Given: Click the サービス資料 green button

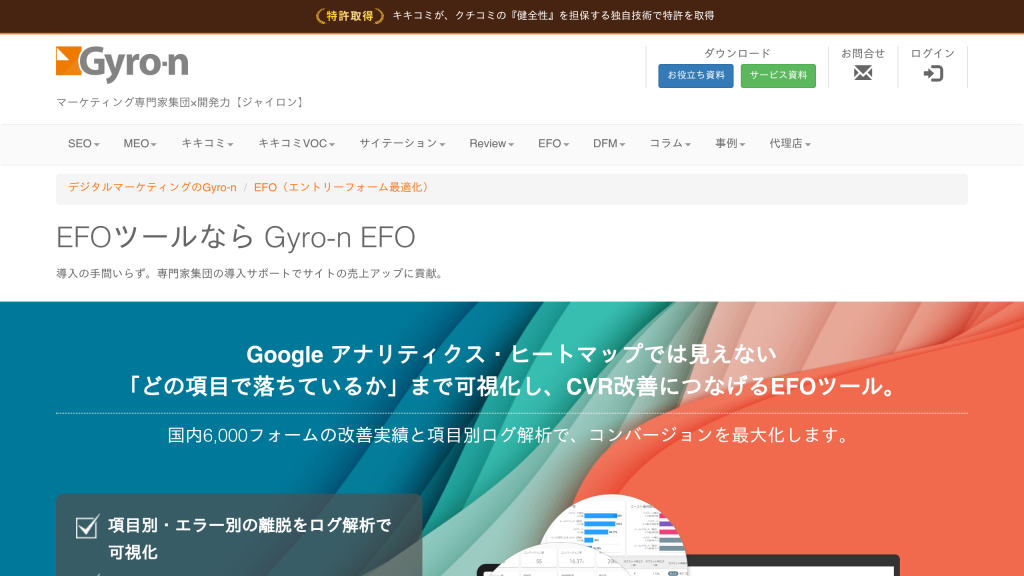Looking at the screenshot, I should click(778, 76).
